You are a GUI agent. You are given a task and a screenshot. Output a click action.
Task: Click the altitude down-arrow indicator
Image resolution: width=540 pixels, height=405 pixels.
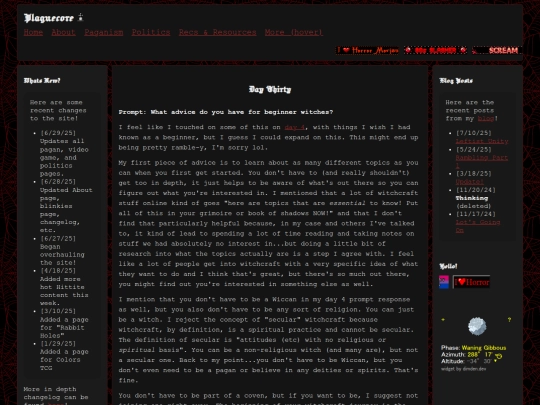pos(496,361)
